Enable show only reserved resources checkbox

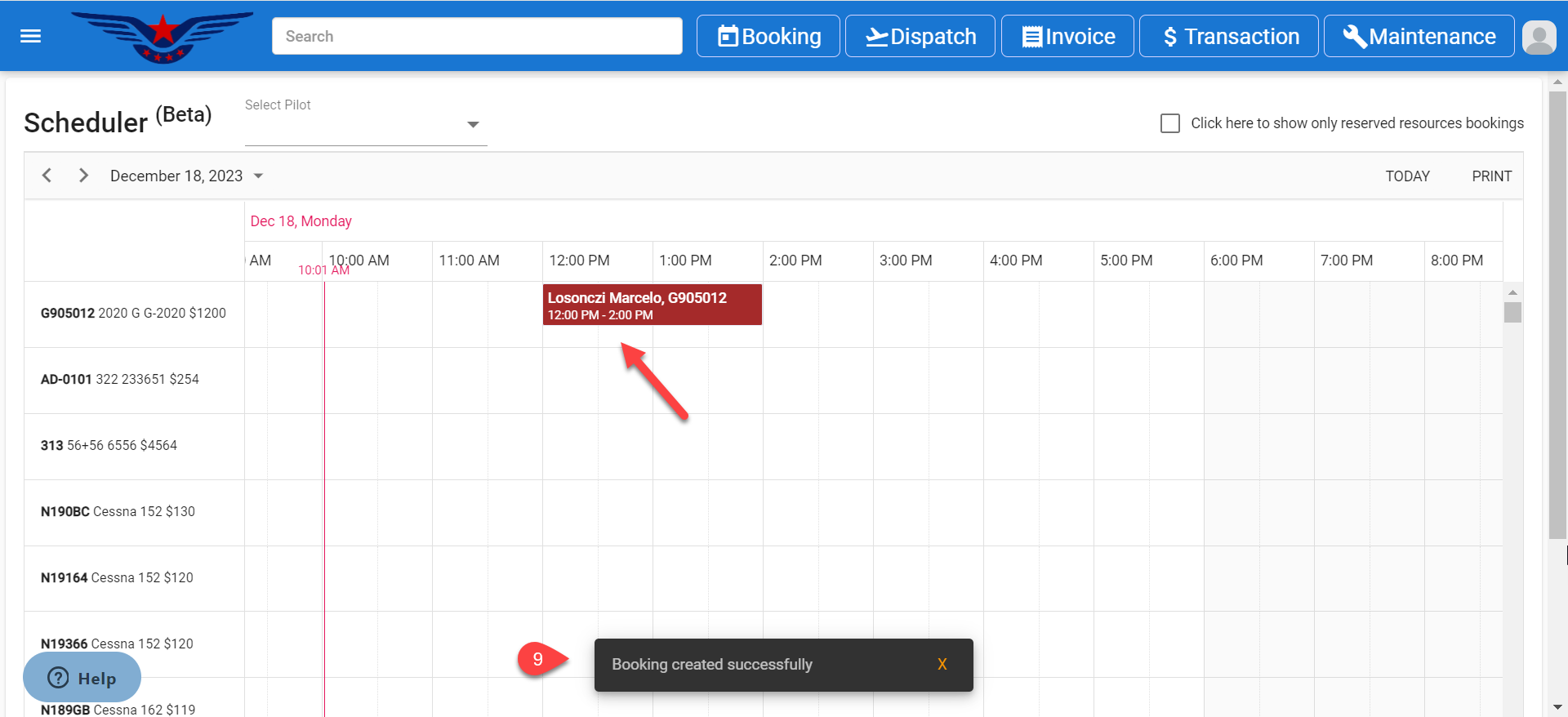tap(1169, 123)
